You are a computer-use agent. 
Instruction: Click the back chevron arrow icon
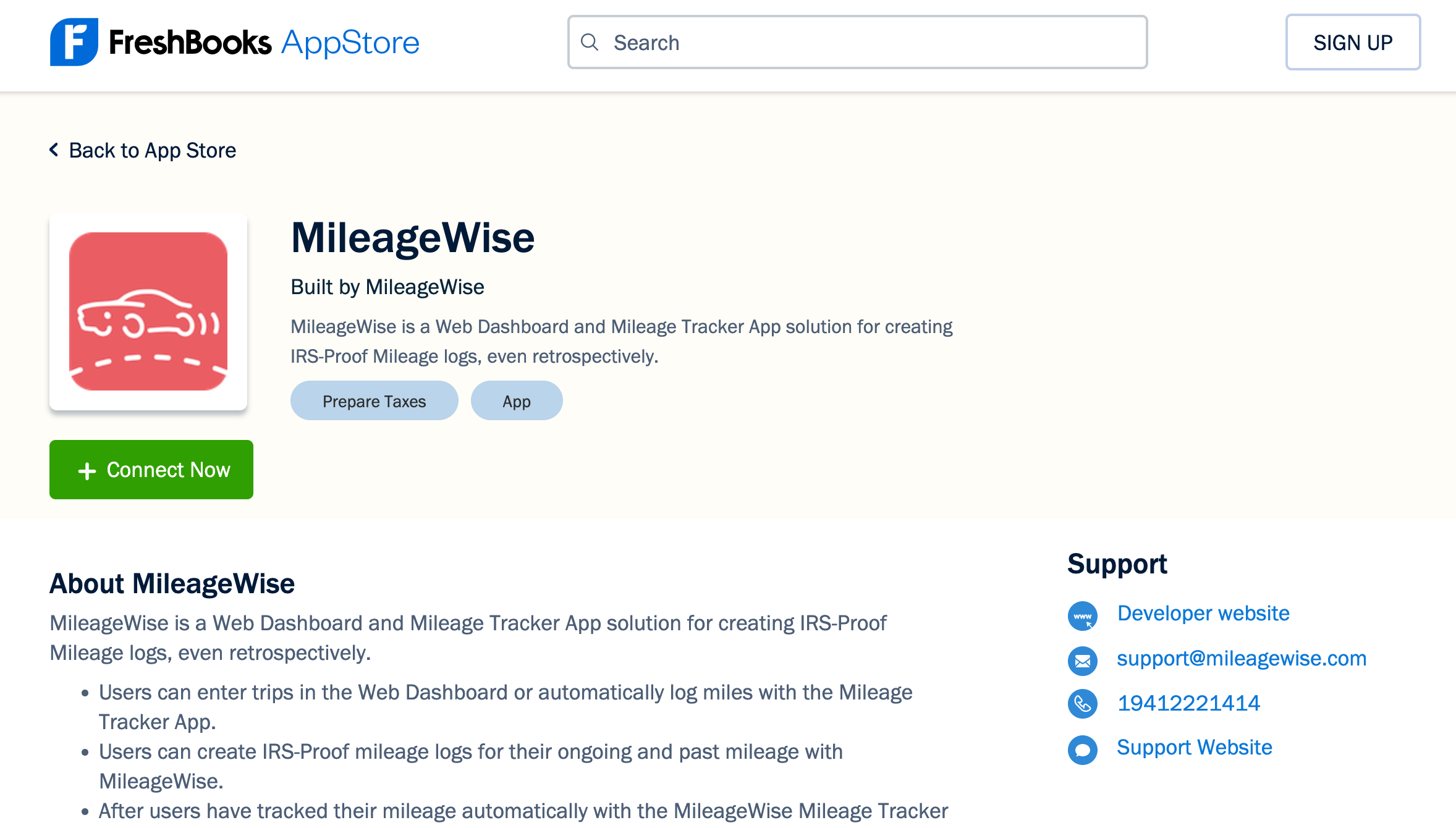click(54, 150)
